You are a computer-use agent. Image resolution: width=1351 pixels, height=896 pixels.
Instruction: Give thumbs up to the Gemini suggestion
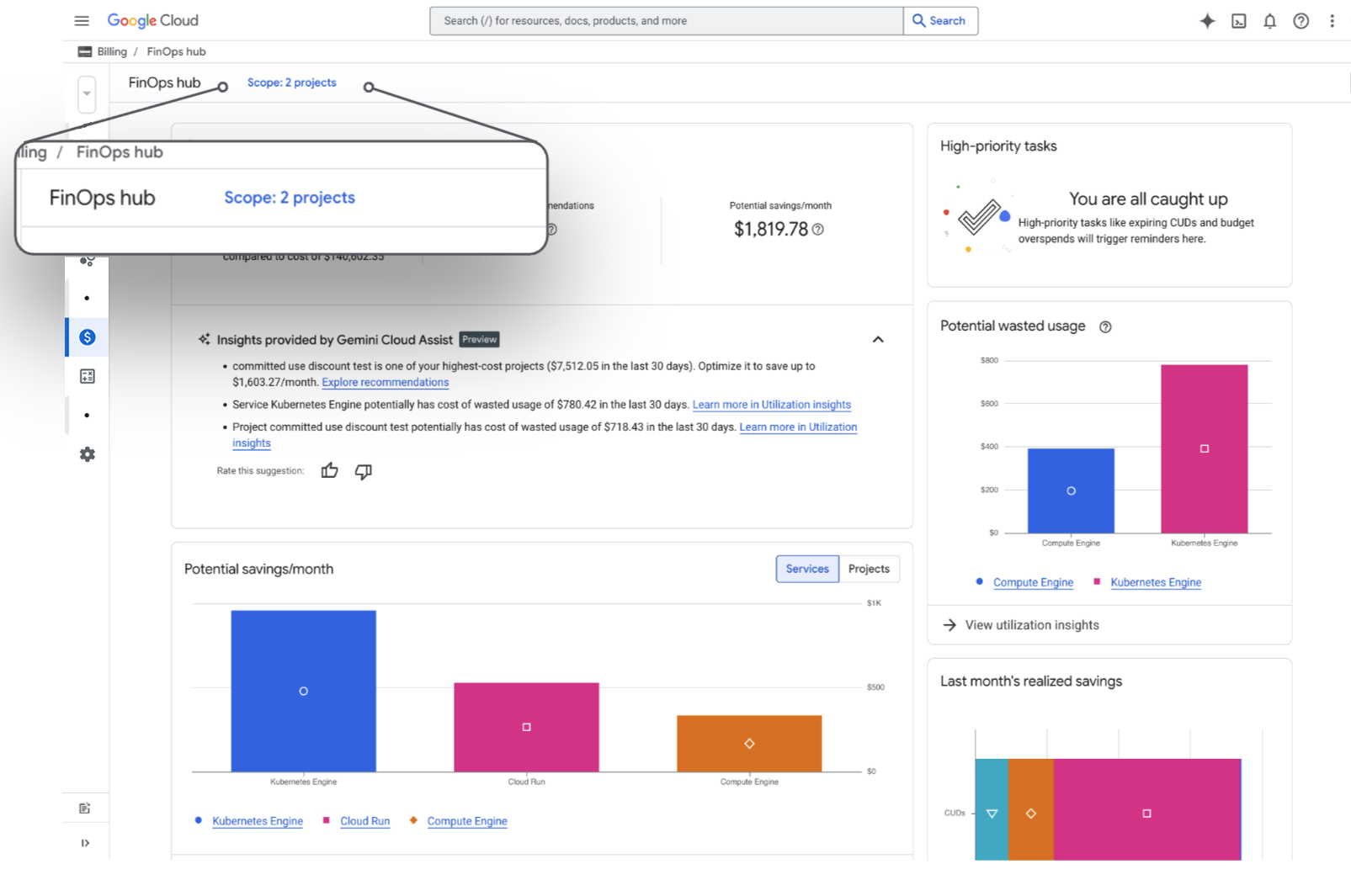click(329, 471)
